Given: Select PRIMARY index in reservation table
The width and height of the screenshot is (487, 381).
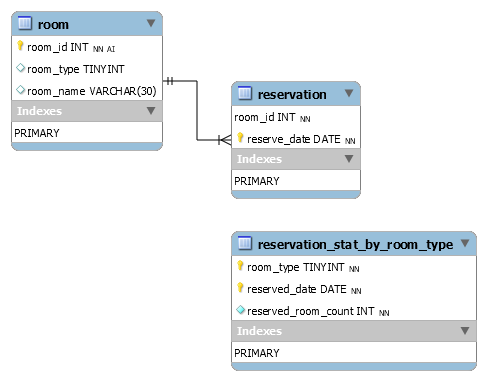Looking at the screenshot, I should click(x=296, y=181).
